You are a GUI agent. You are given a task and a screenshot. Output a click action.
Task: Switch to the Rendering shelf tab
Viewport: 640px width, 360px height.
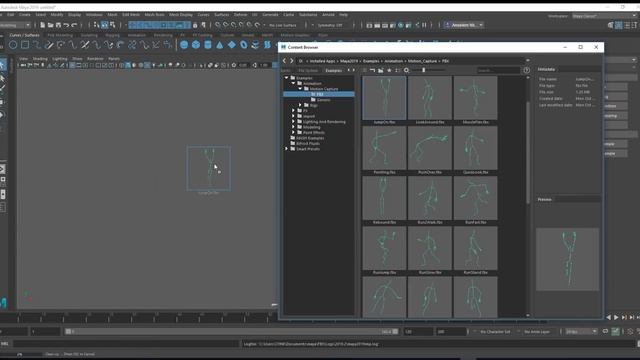163,36
